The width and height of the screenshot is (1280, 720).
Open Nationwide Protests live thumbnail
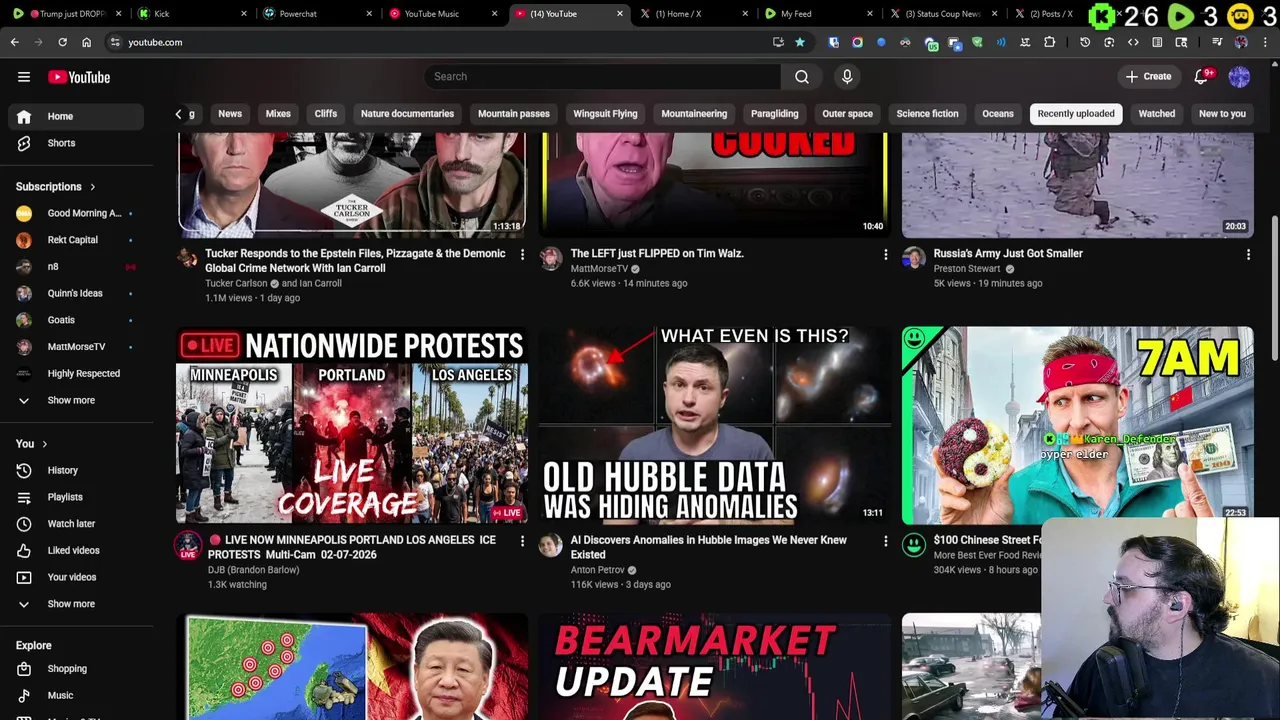[x=352, y=425]
